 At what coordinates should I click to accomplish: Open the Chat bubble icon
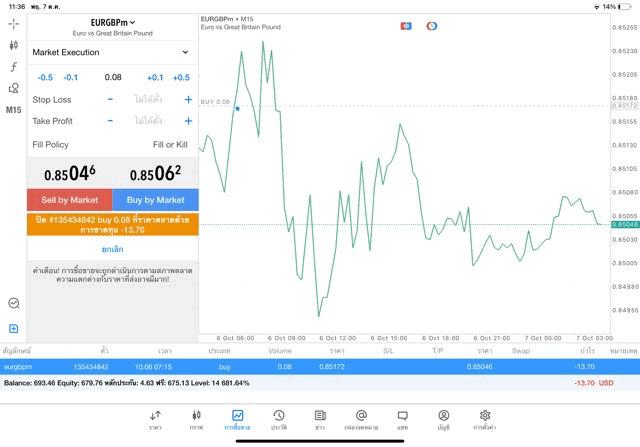(x=402, y=419)
